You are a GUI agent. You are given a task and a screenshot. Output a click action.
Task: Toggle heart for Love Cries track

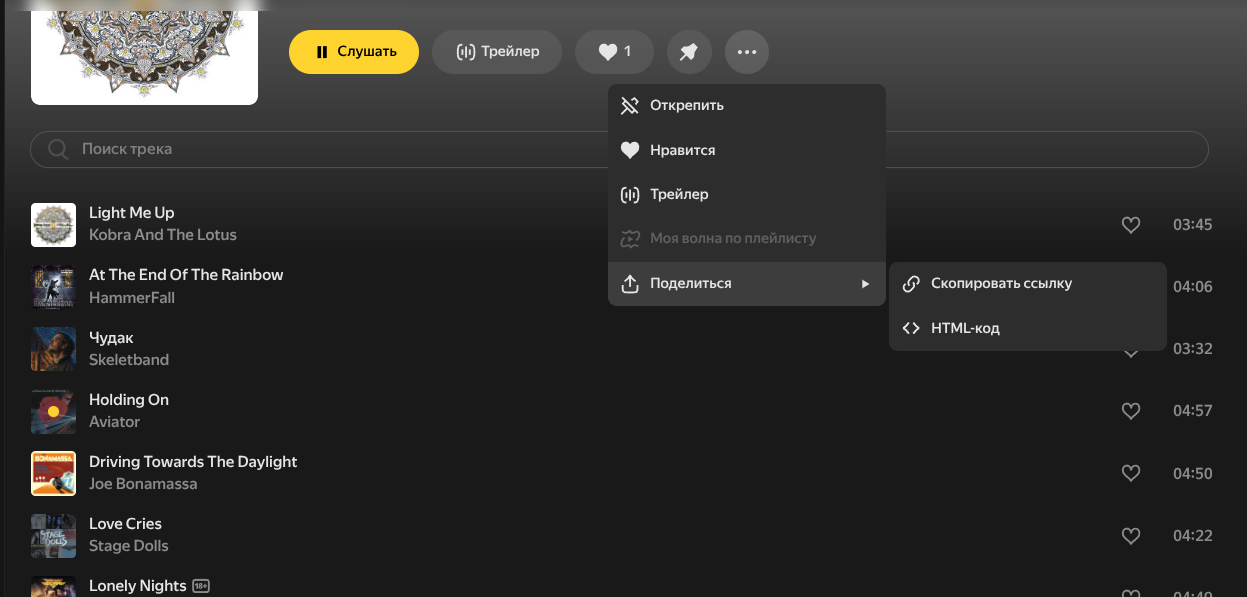pos(1131,536)
